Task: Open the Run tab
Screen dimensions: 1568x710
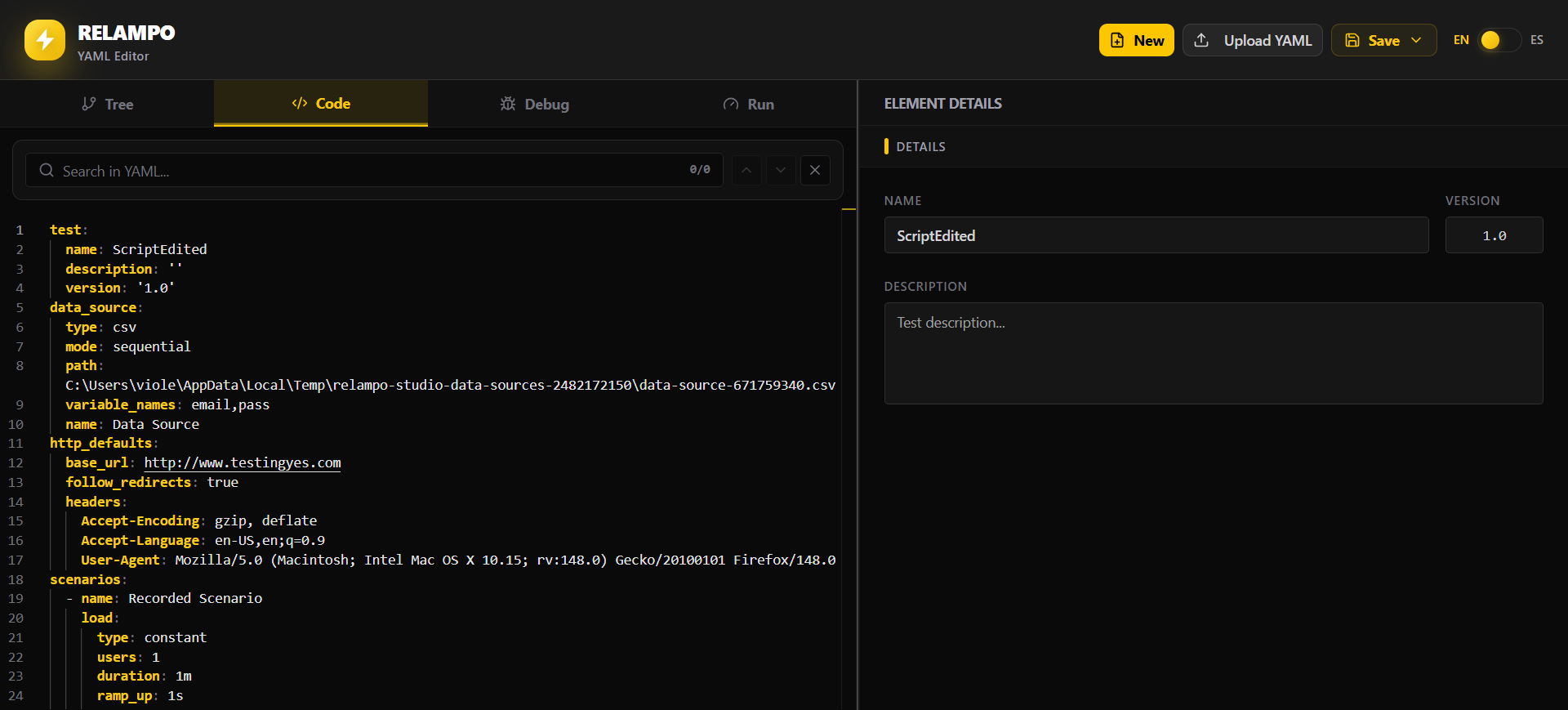Action: pyautogui.click(x=749, y=104)
